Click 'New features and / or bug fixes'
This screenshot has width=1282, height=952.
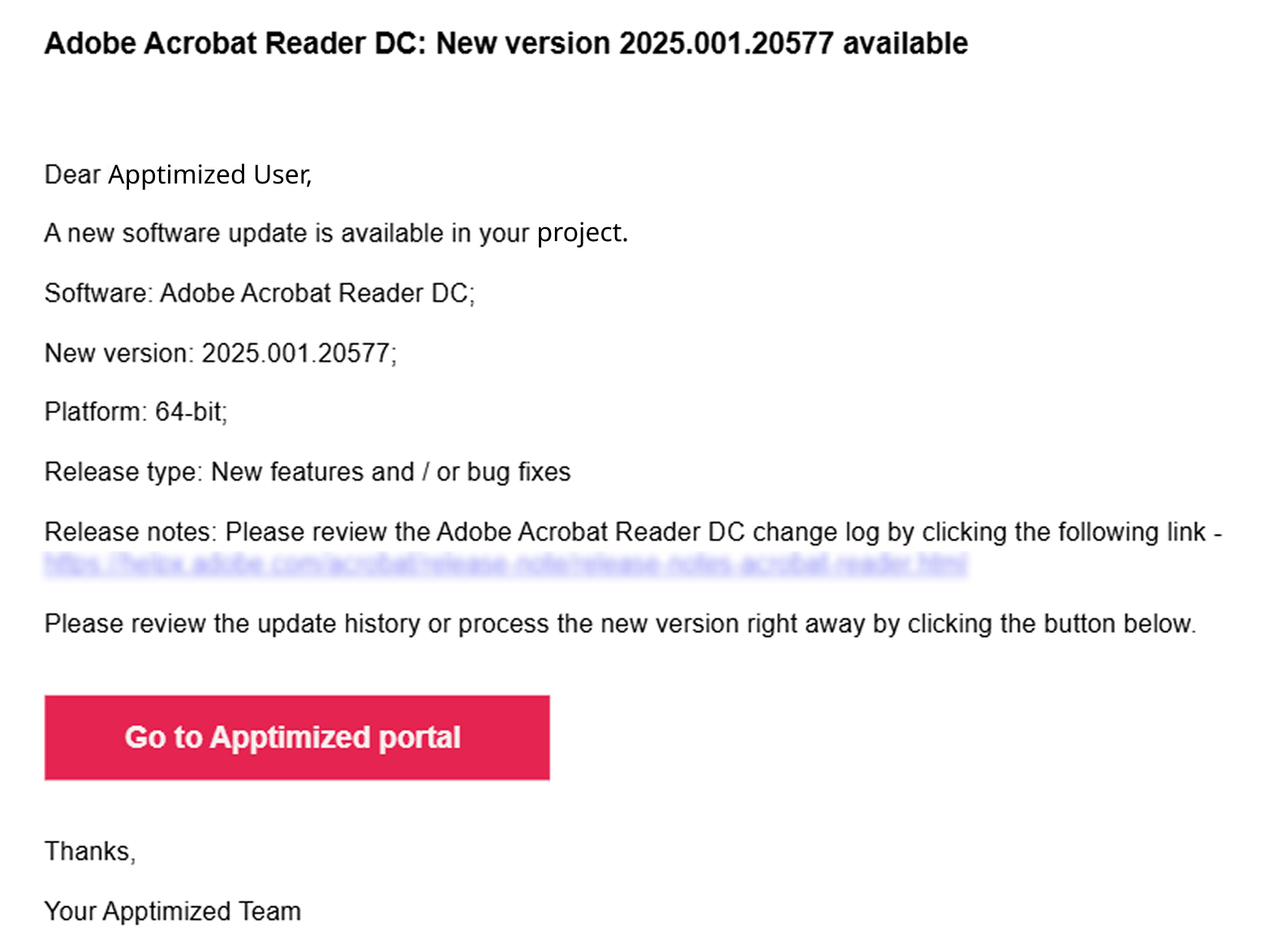coord(390,472)
